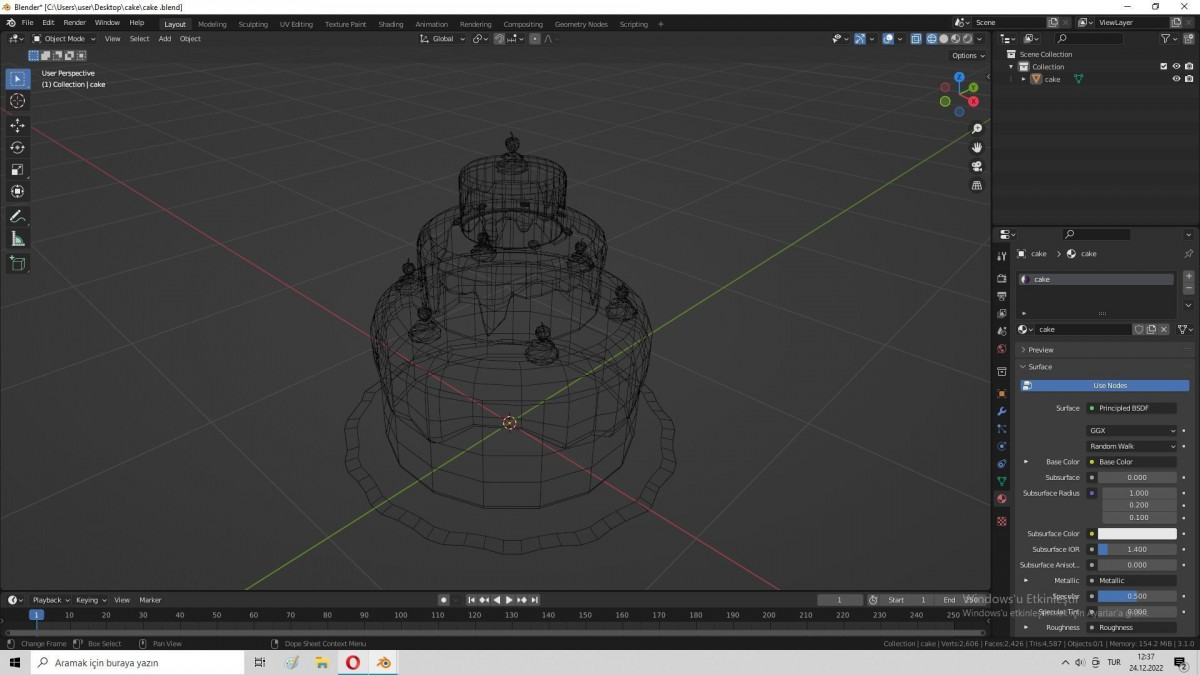1200x675 pixels.
Task: Hide the cake object in outliner
Action: click(x=1176, y=79)
